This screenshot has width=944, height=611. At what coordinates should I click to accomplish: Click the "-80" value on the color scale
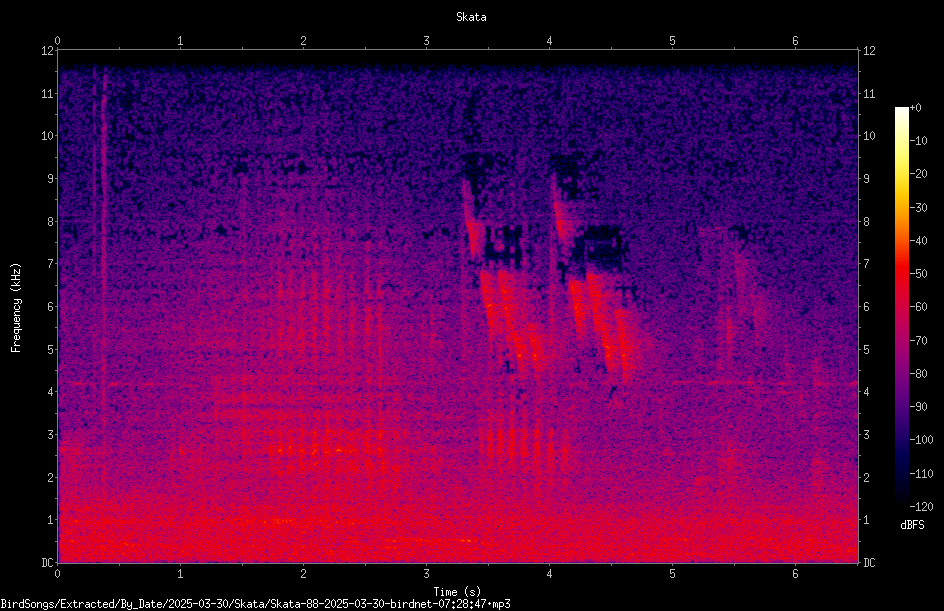(919, 374)
